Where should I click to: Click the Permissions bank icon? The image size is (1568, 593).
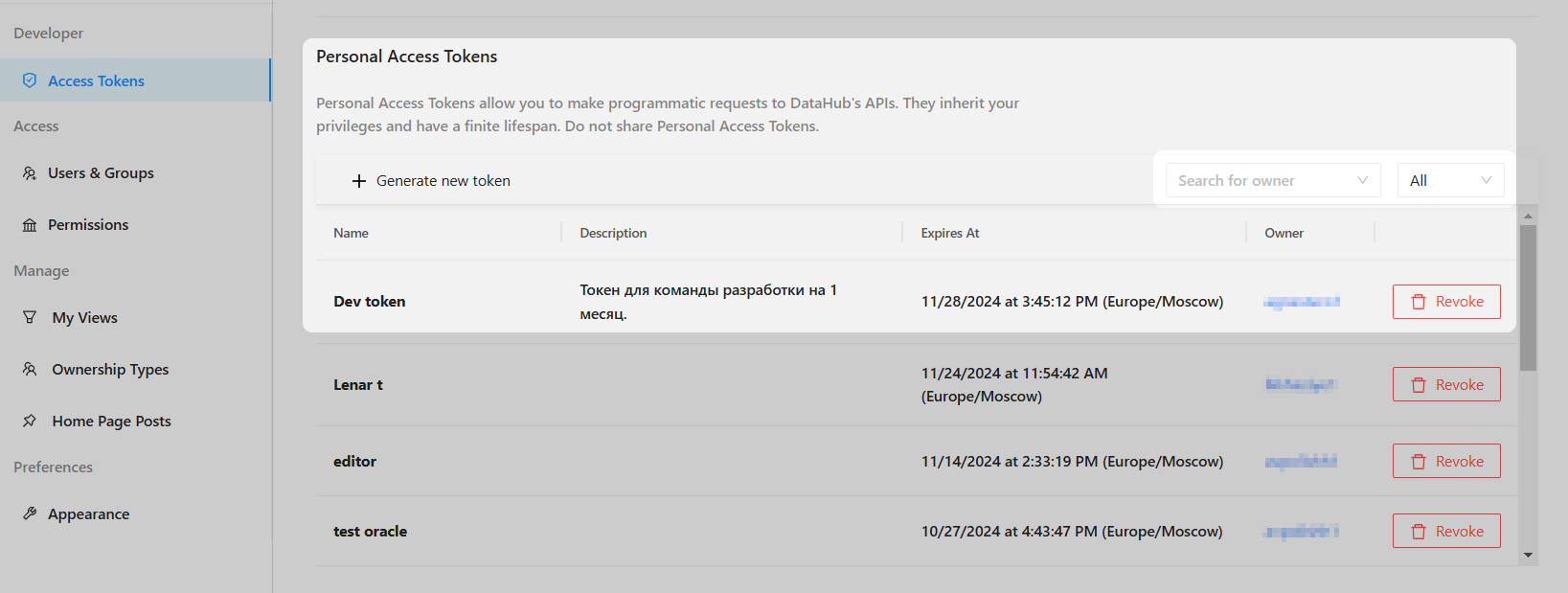click(x=30, y=225)
